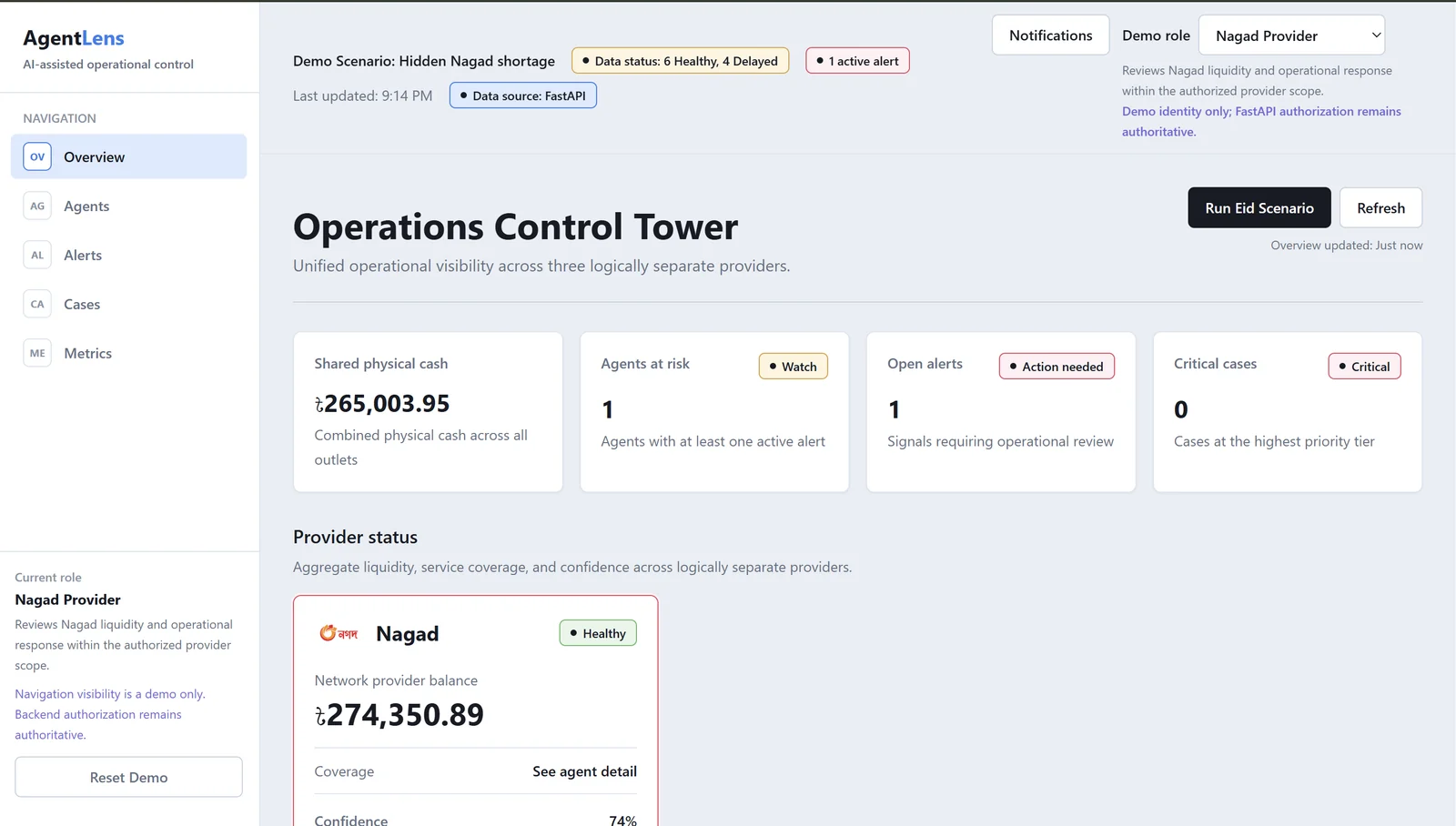
Task: Click the Confidence 74% value
Action: click(622, 820)
